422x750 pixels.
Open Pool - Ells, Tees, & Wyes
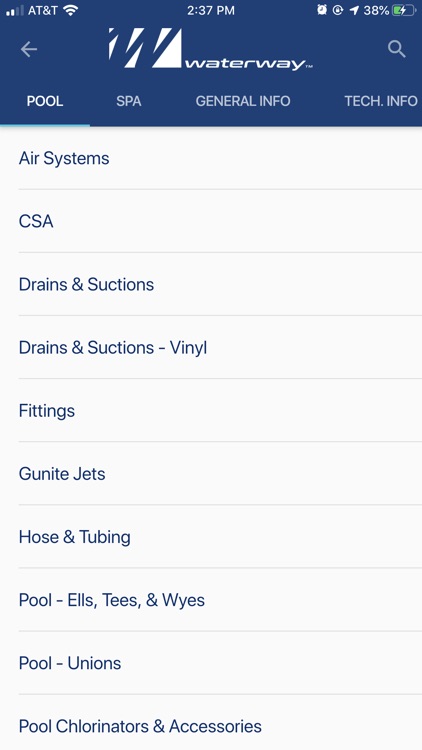211,600
